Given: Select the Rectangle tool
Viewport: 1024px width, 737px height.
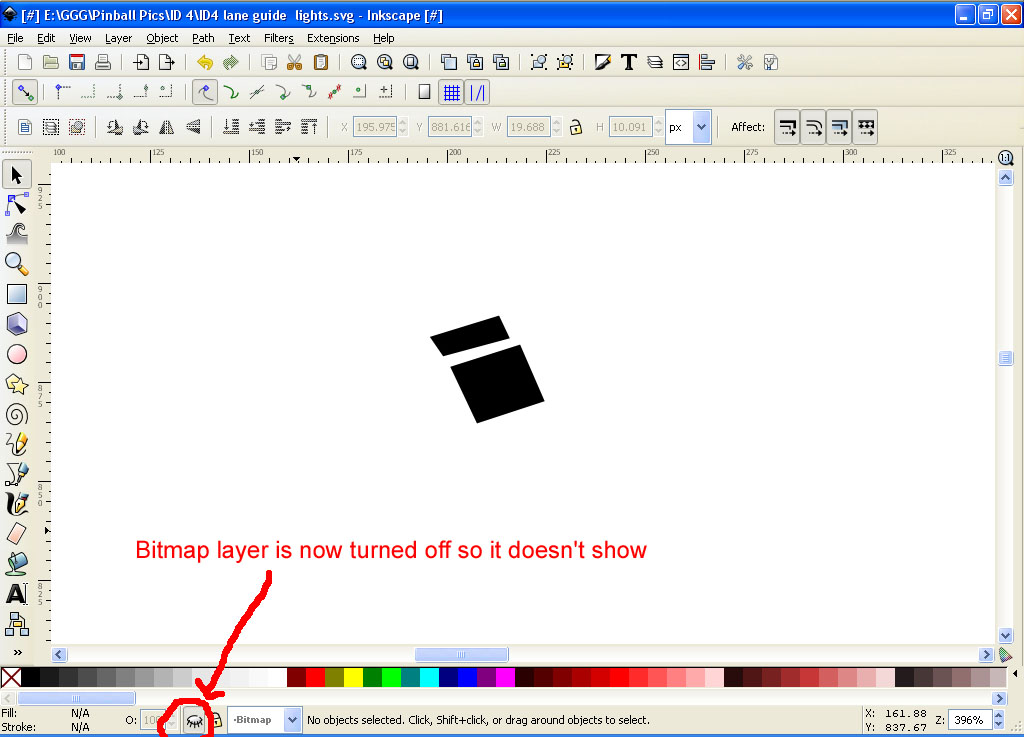Looking at the screenshot, I should point(16,294).
